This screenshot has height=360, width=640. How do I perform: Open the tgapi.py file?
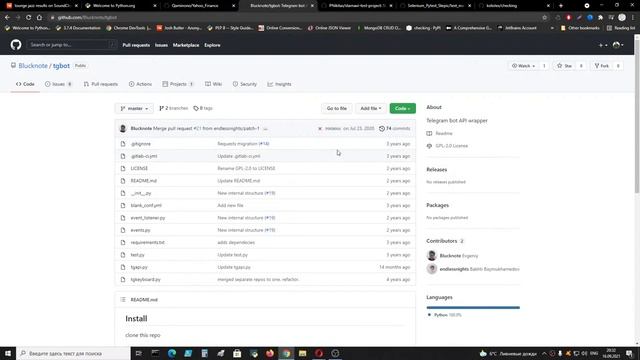139,267
